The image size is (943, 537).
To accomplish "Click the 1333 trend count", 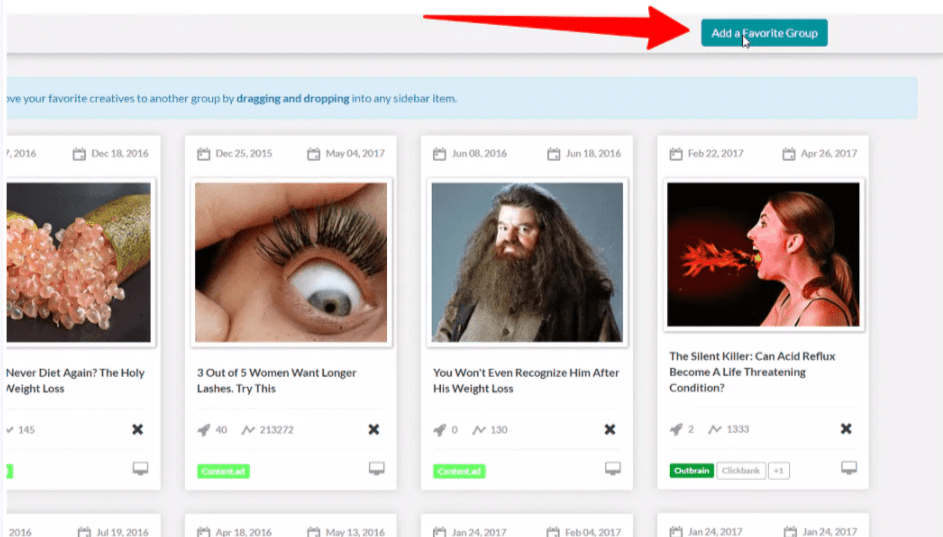I will pos(738,429).
